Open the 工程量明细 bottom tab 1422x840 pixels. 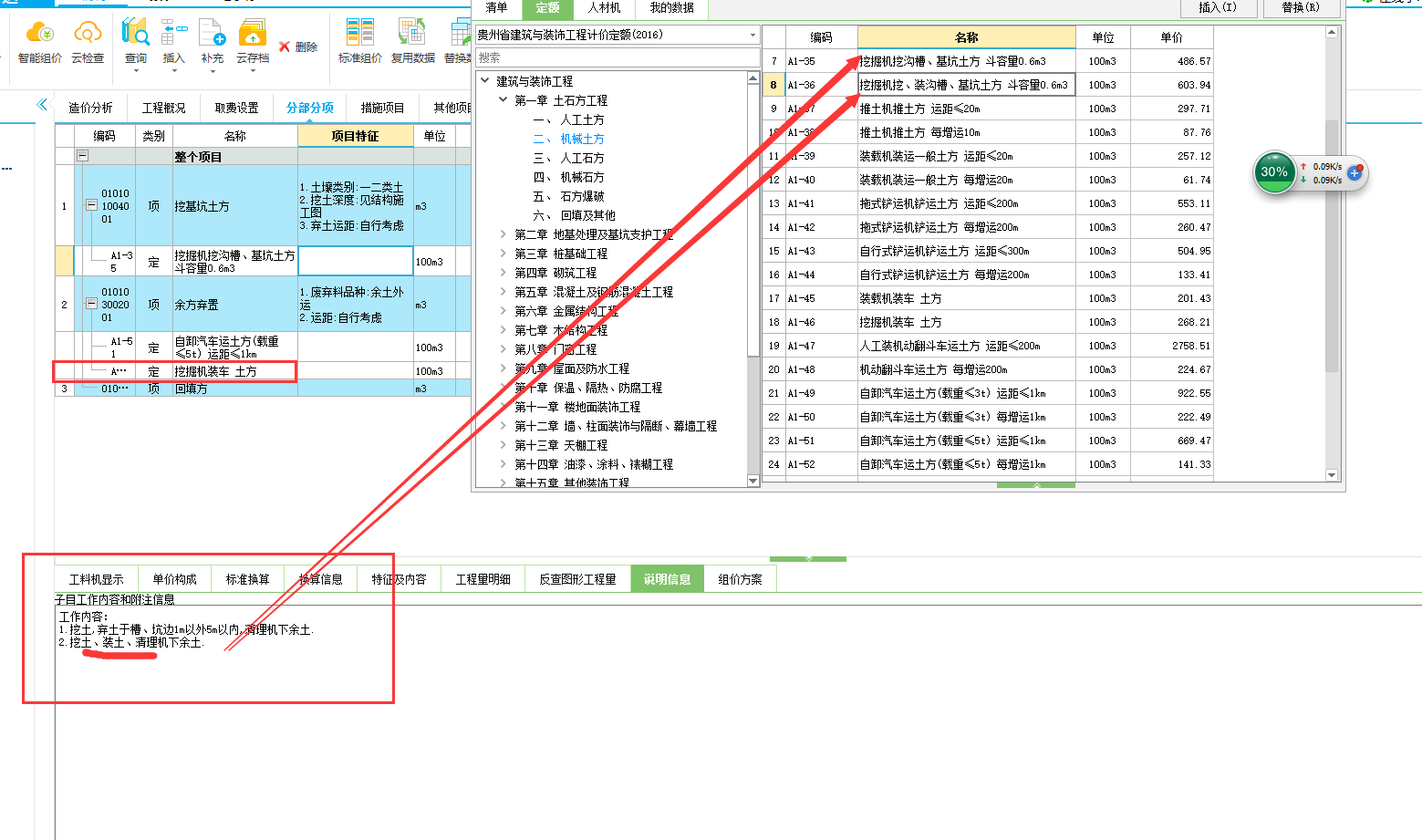pyautogui.click(x=483, y=579)
